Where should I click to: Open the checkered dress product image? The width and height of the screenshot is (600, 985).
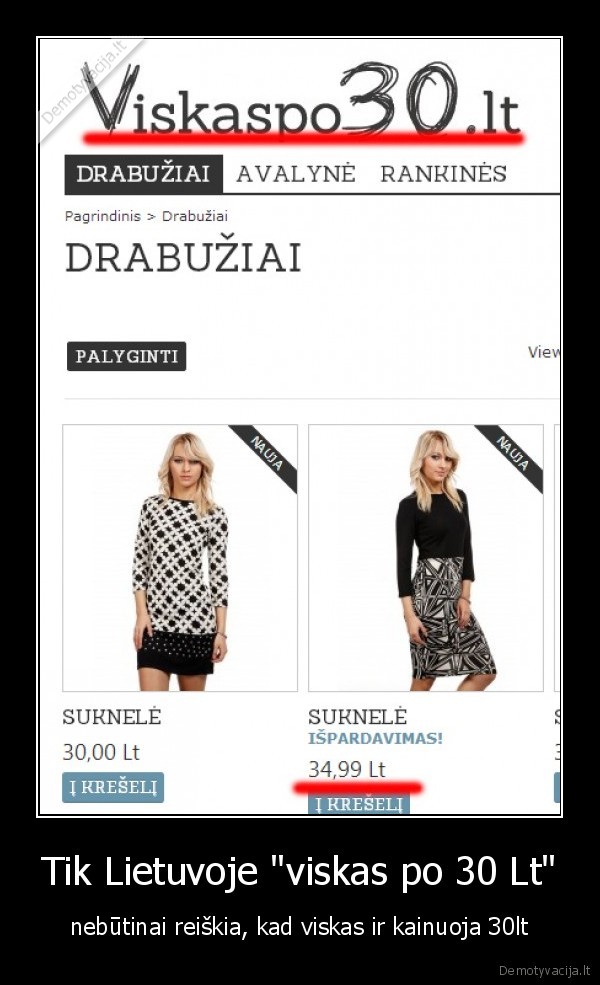point(180,558)
